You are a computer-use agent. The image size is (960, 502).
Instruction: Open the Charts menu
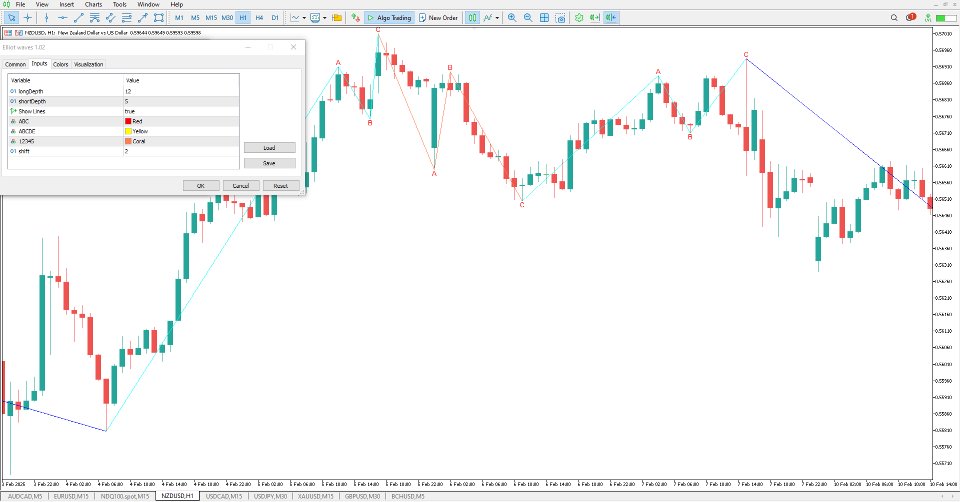93,4
